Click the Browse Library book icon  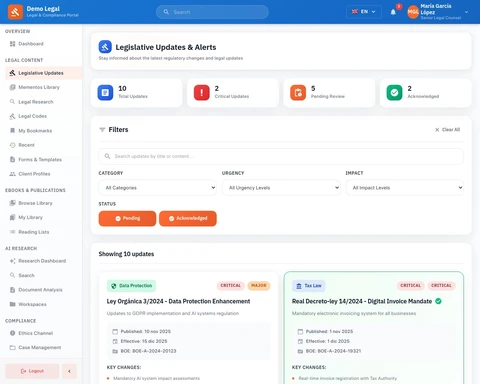click(x=13, y=203)
